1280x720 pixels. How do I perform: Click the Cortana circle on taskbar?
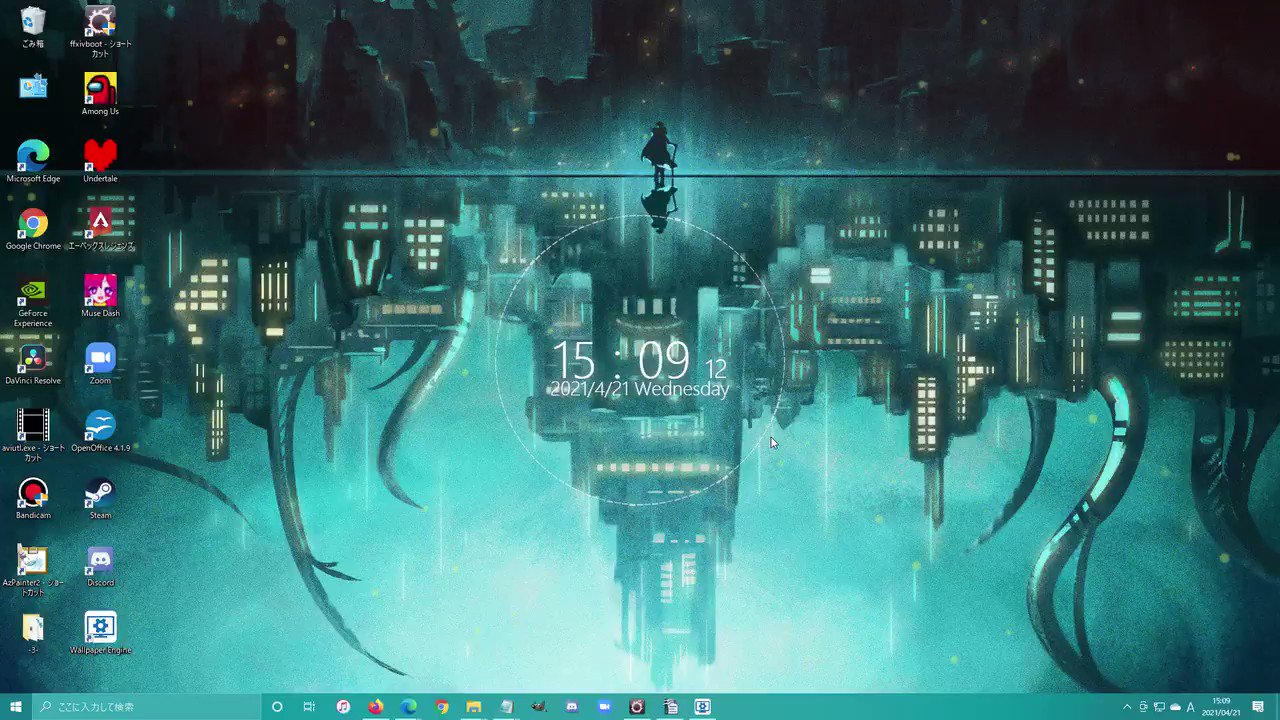277,707
